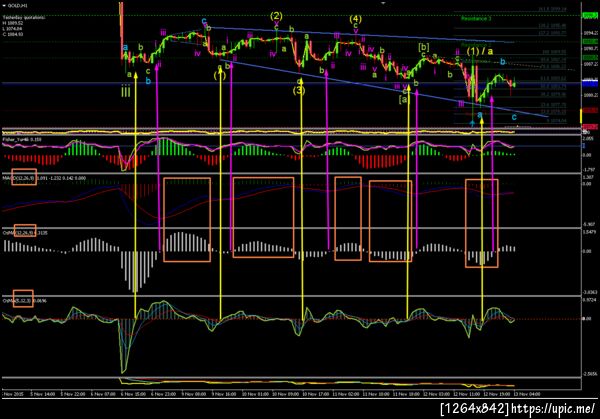Click the '6 Nov 15:00' time axis label
The height and width of the screenshot is (419, 600).
tap(133, 393)
